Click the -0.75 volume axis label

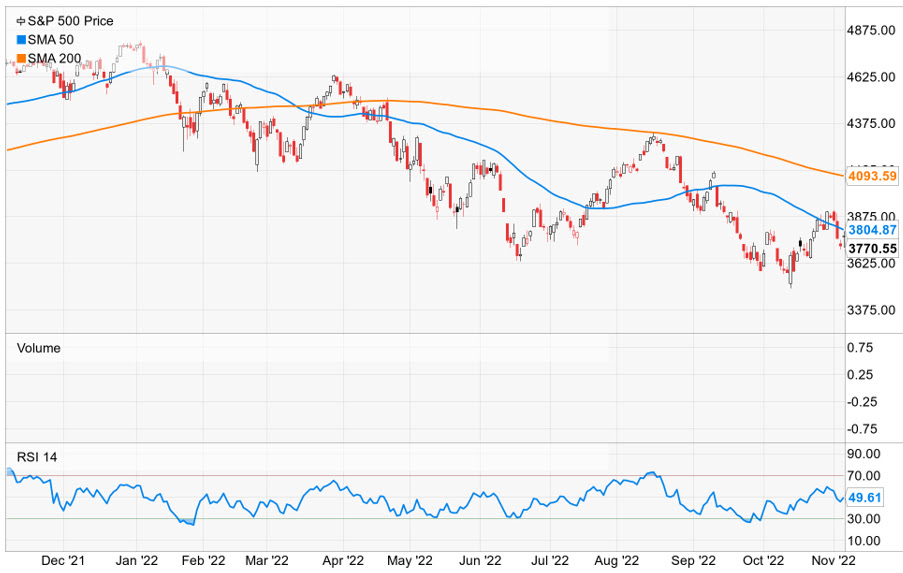point(862,429)
